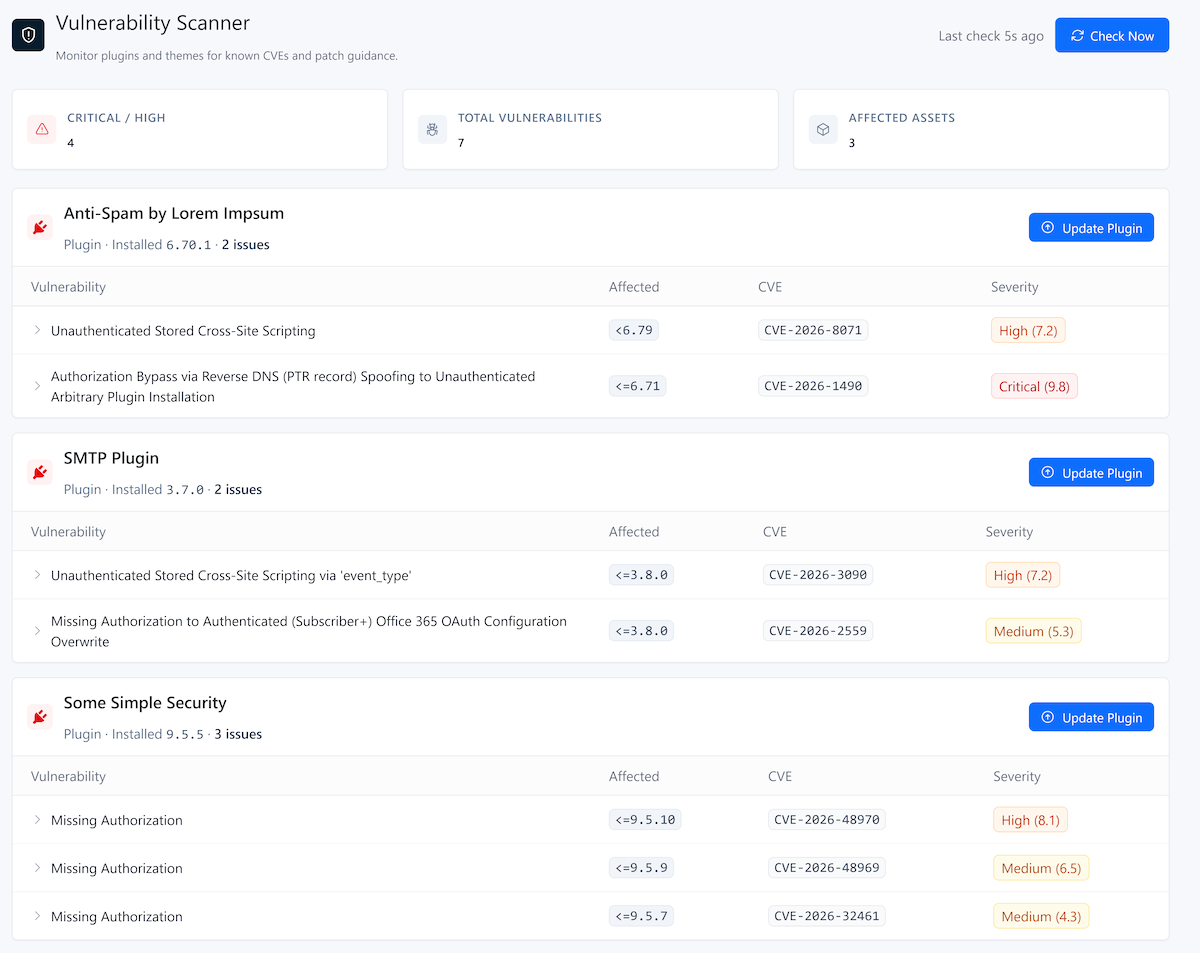Viewport: 1200px width, 953px height.
Task: Click the Critical / High warning triangle icon
Action: [x=42, y=129]
